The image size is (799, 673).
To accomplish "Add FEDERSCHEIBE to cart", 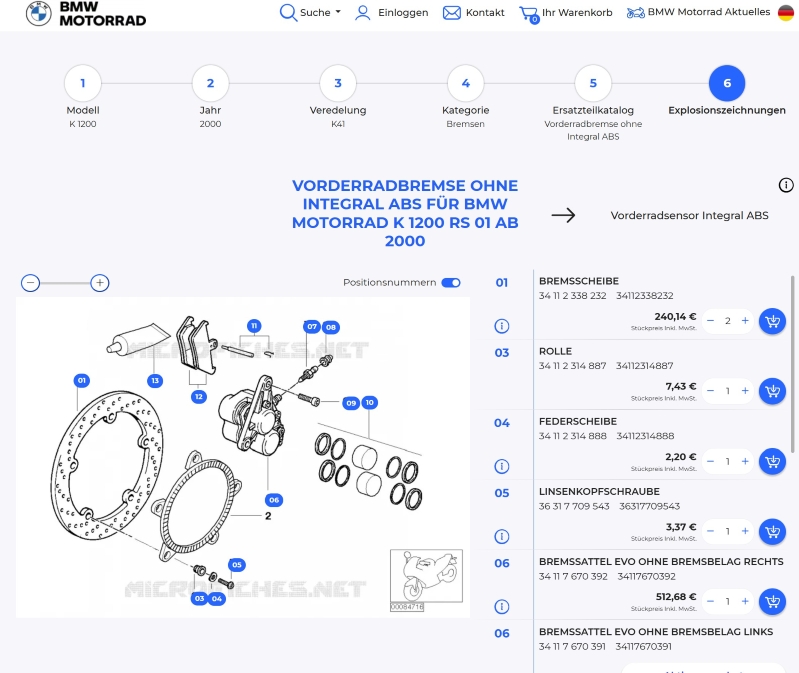I will tap(773, 462).
